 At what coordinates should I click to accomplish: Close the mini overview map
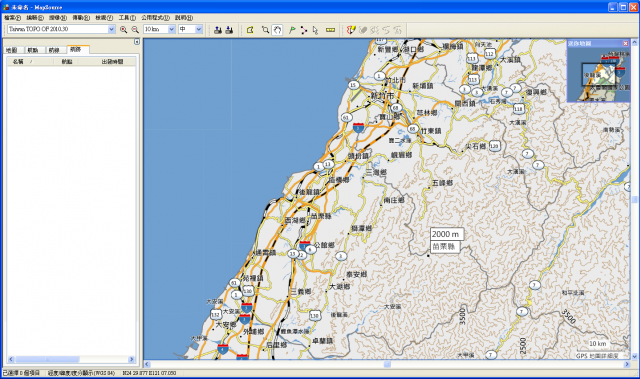point(625,43)
